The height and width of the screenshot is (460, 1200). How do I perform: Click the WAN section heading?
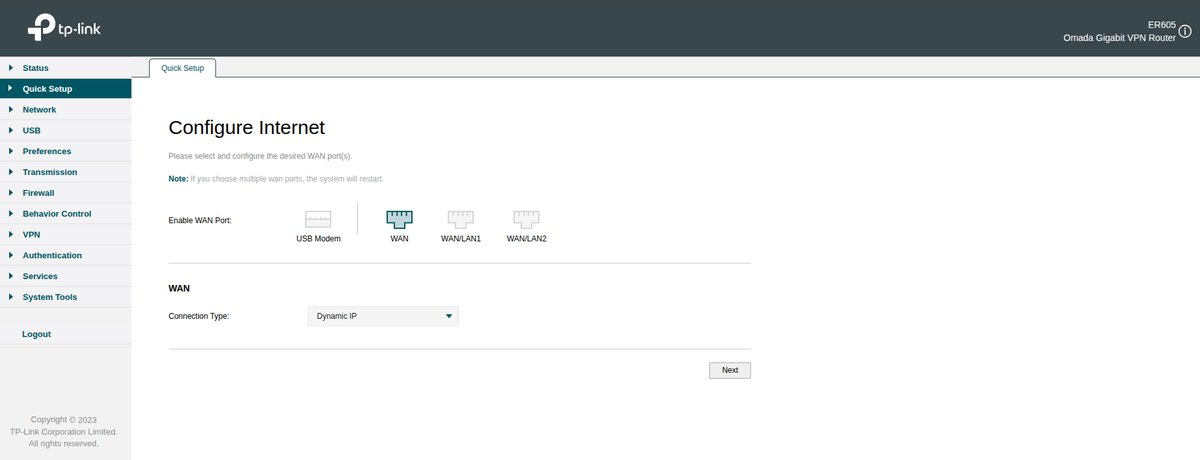point(179,288)
